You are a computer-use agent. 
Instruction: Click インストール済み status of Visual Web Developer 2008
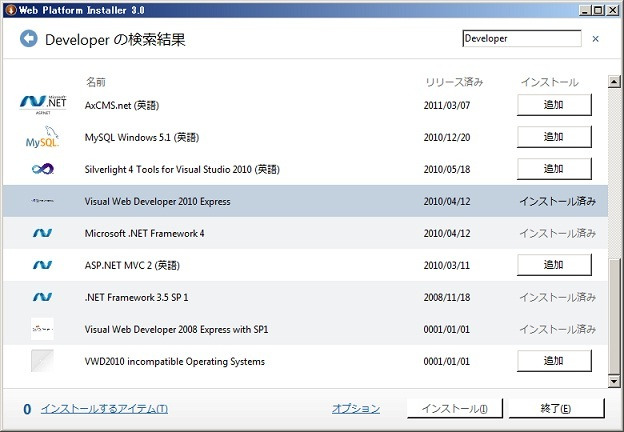(x=557, y=329)
